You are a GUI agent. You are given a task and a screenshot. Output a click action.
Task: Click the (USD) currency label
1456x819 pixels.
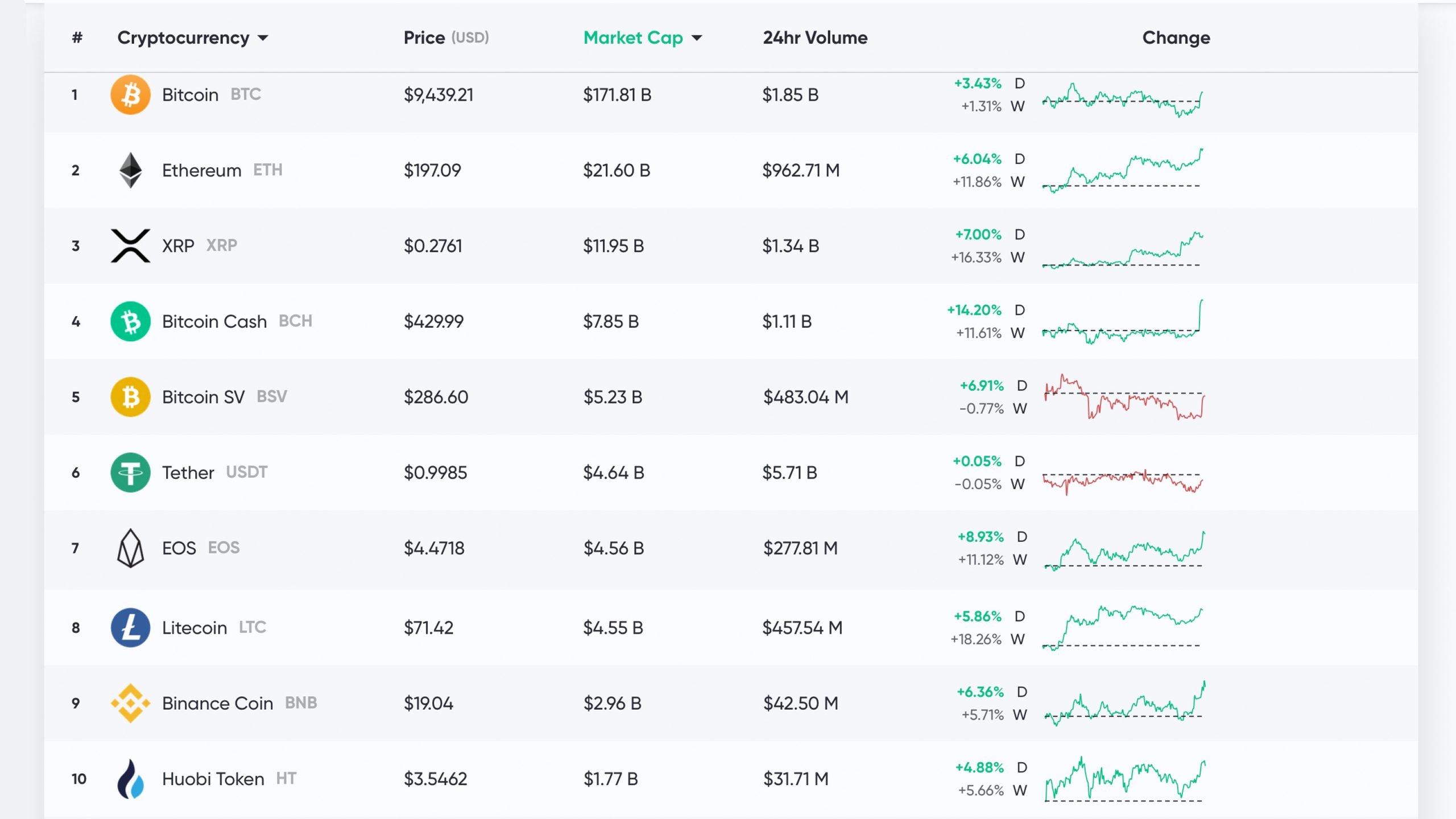coord(470,38)
